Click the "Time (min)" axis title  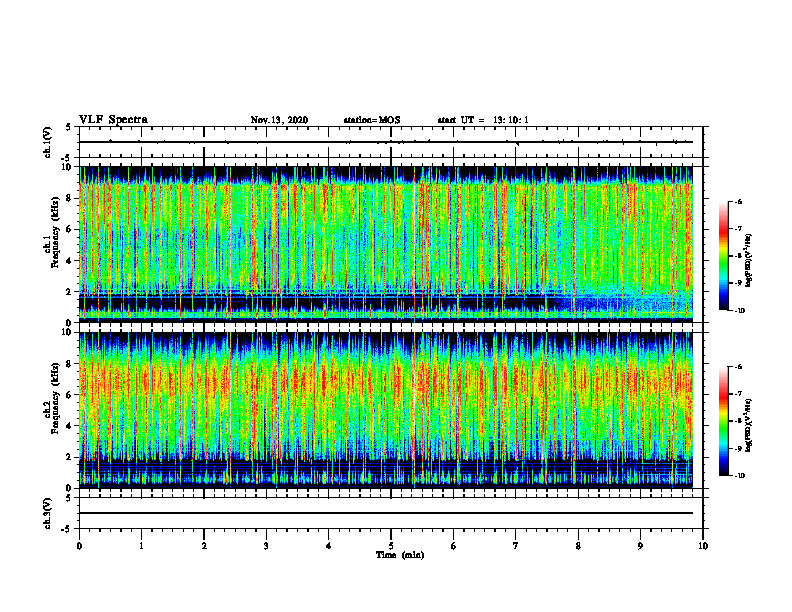pos(400,555)
